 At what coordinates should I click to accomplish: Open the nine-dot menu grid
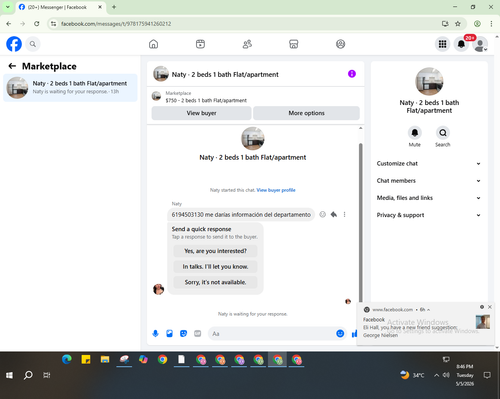tap(442, 44)
